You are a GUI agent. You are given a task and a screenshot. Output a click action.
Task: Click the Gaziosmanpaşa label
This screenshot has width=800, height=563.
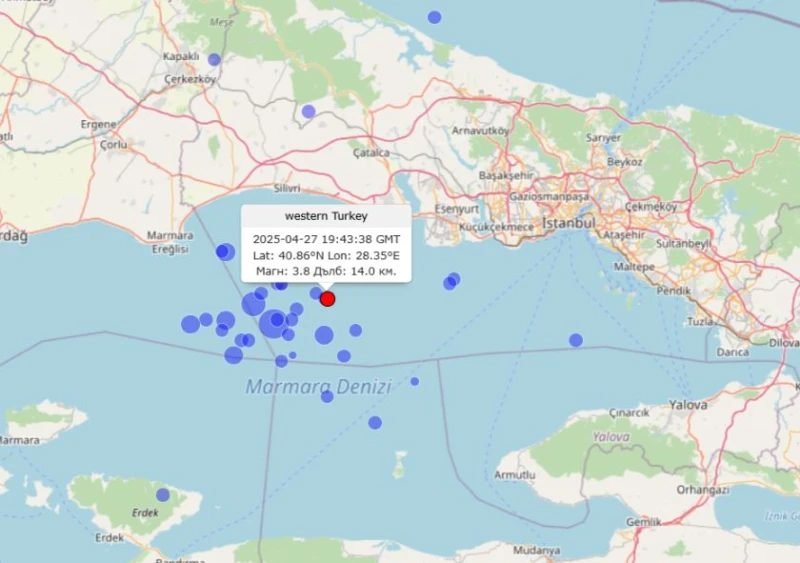click(549, 197)
